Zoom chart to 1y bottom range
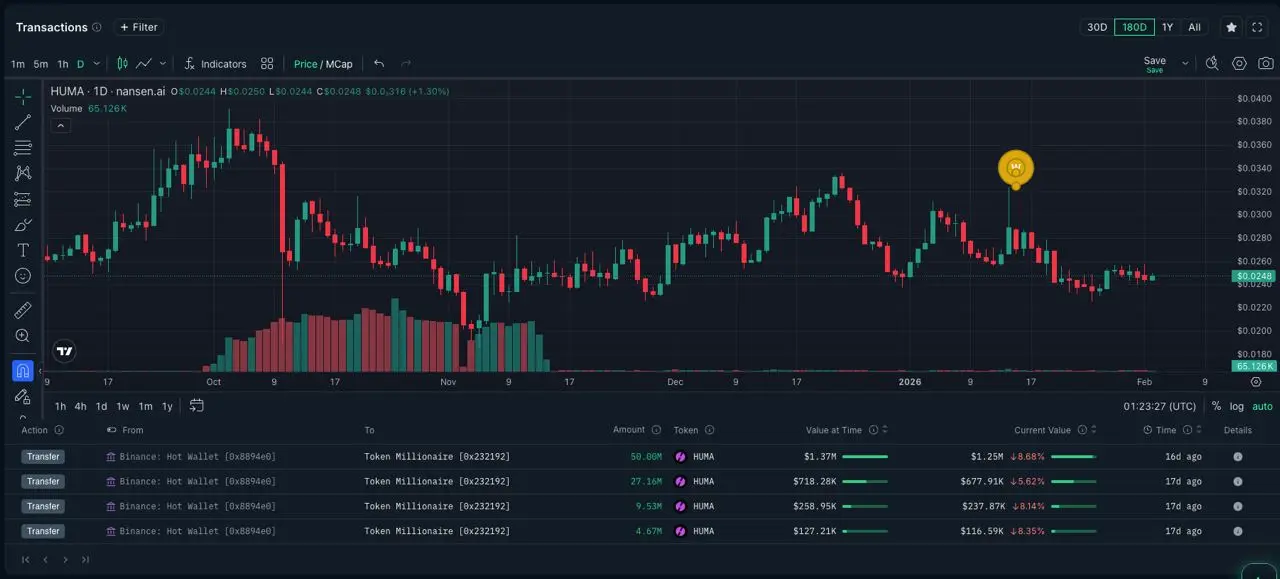The width and height of the screenshot is (1280, 579). click(167, 406)
